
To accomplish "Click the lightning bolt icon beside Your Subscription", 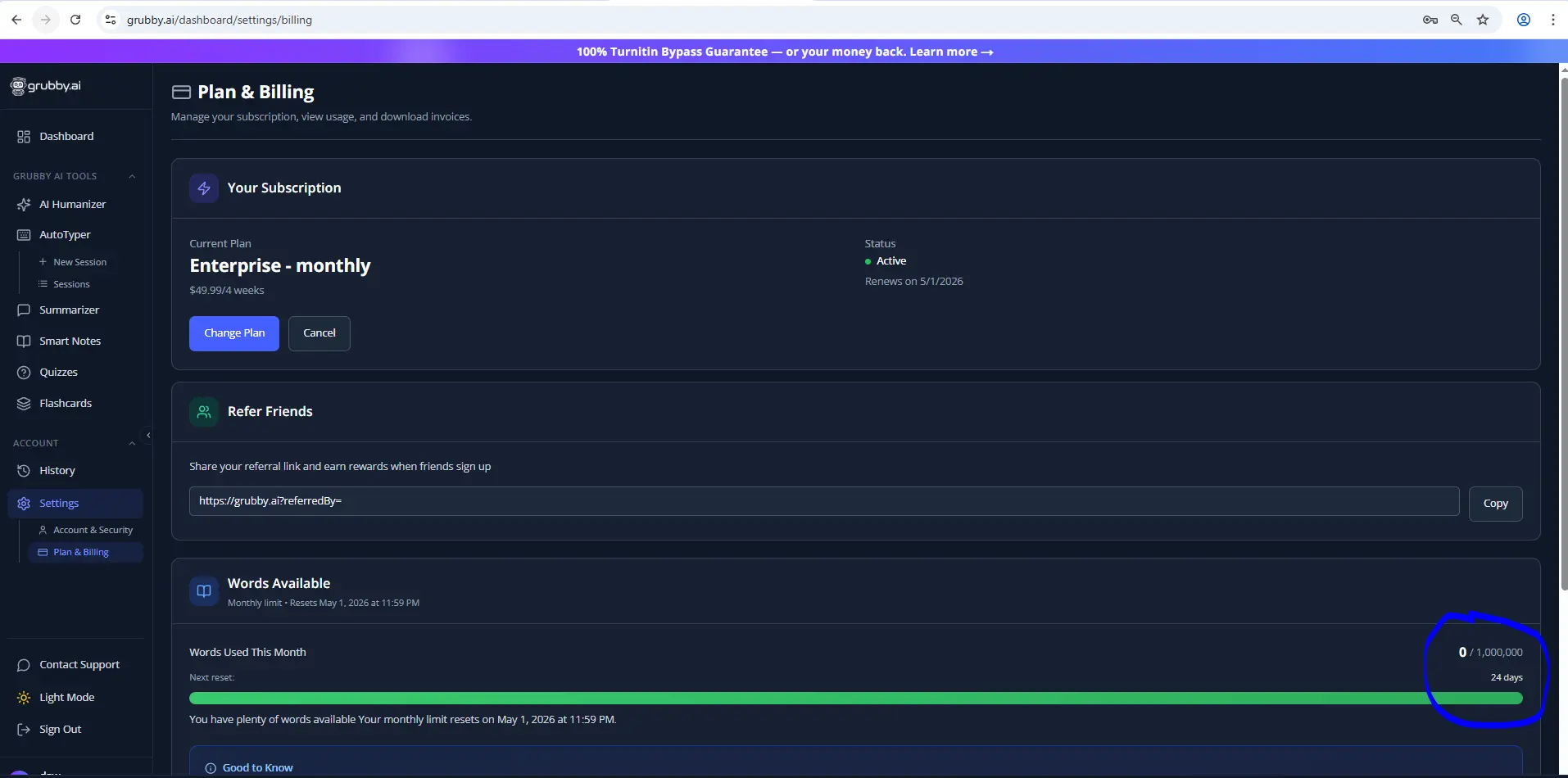I will pos(204,188).
